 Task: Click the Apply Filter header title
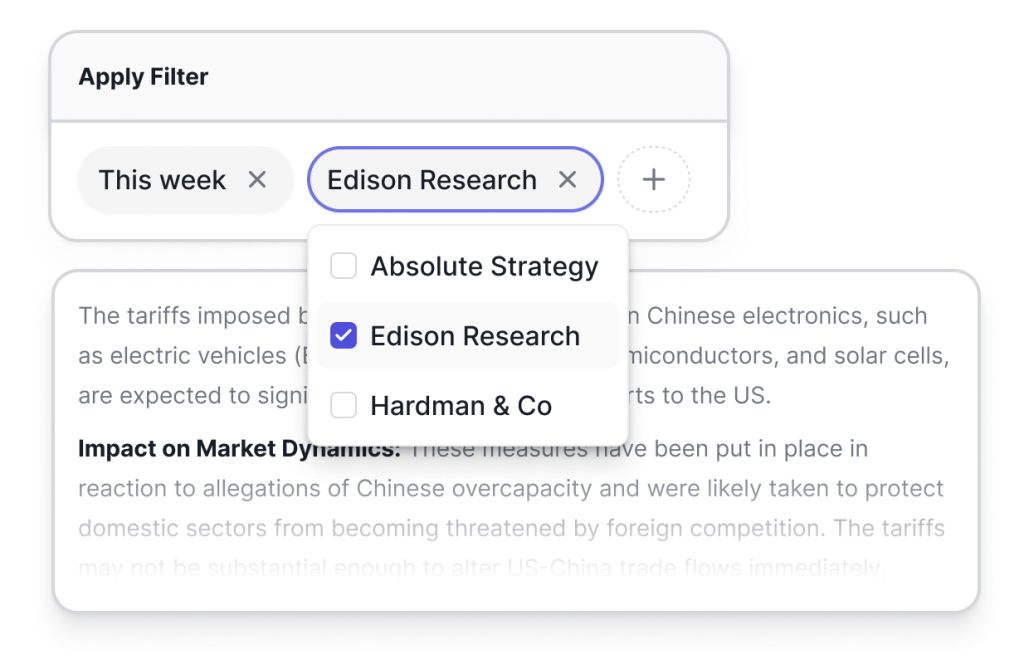click(x=143, y=77)
